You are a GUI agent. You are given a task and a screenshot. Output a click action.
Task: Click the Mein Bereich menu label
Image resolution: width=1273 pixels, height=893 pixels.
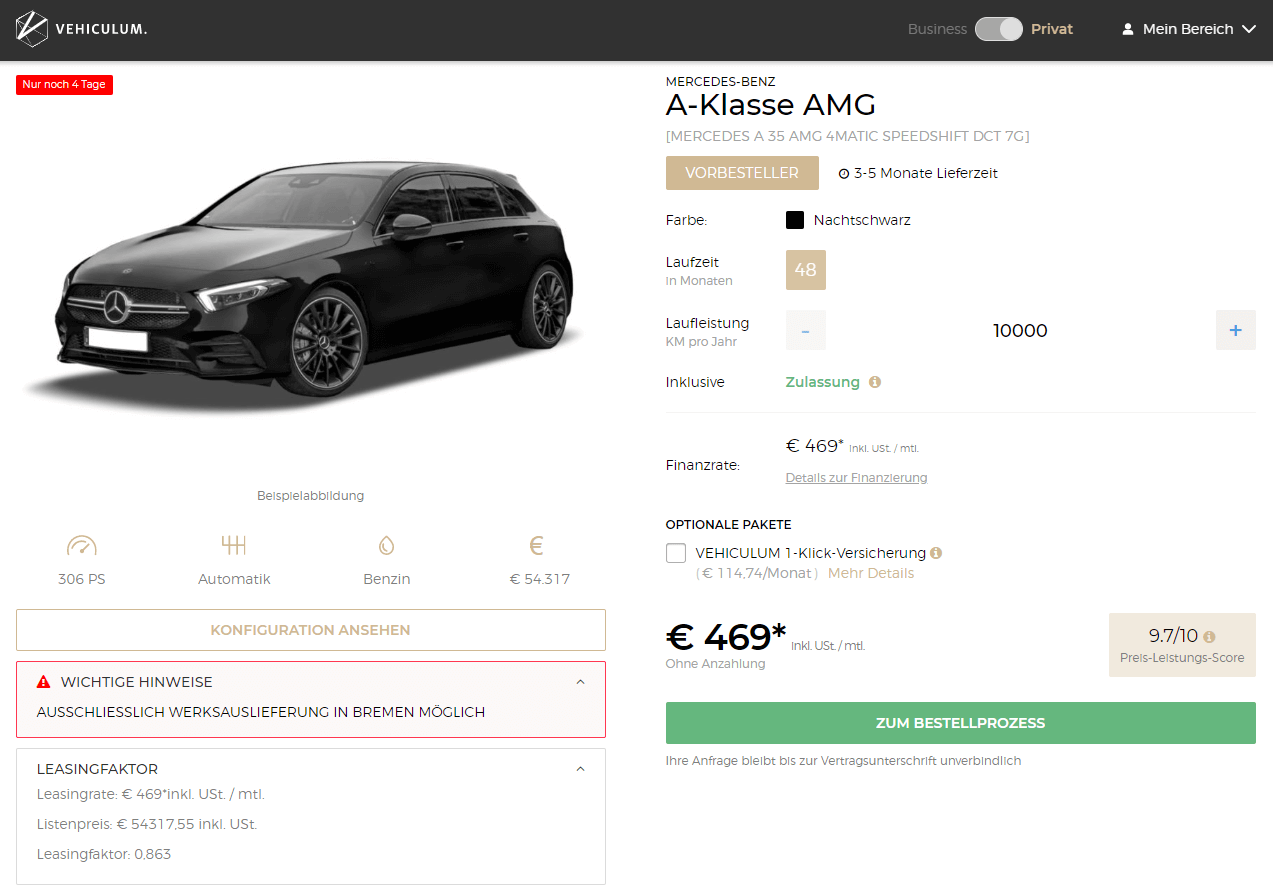1188,29
